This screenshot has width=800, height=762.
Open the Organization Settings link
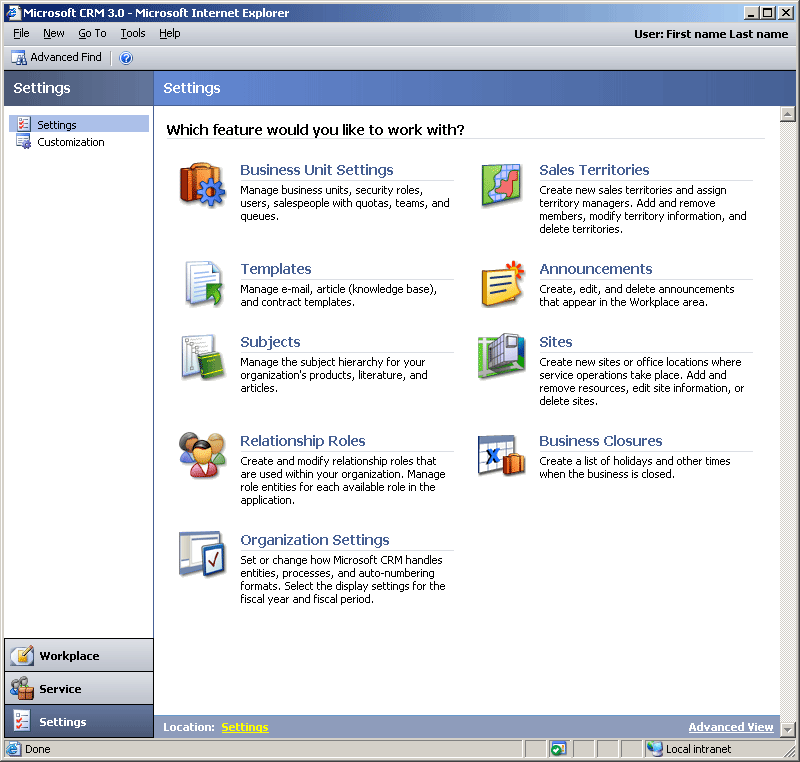[x=314, y=540]
